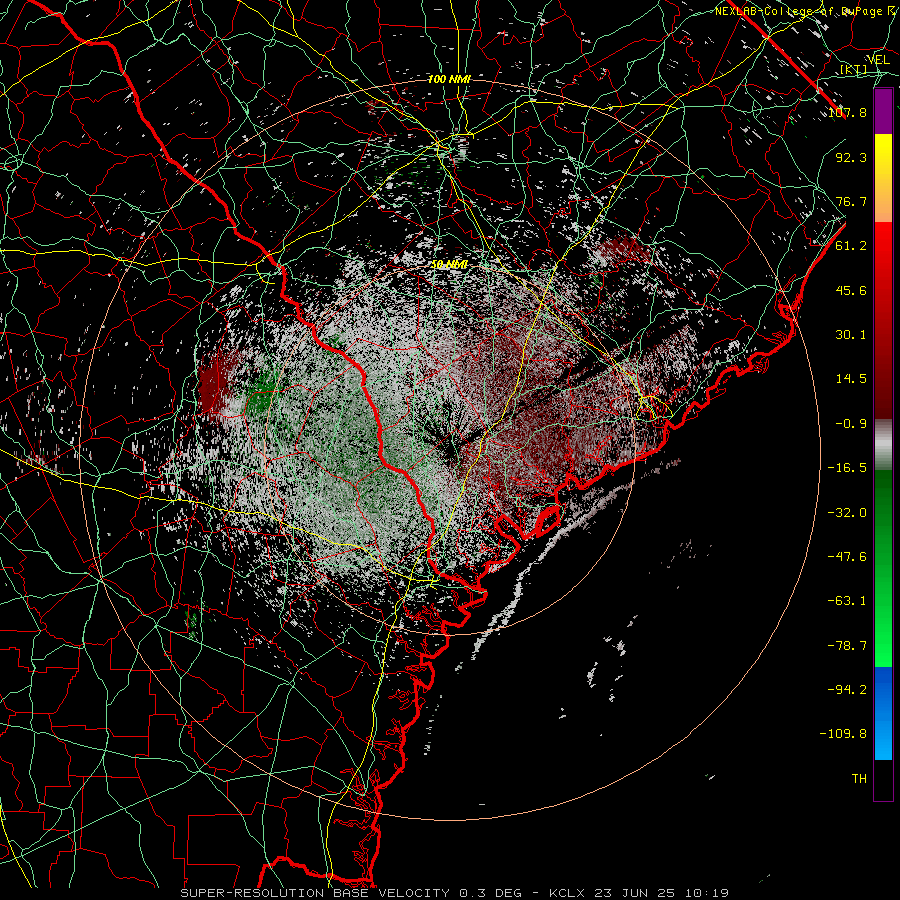Click the red outbound velocity patch west of radar
Screen dimensions: 900x900
(214, 382)
